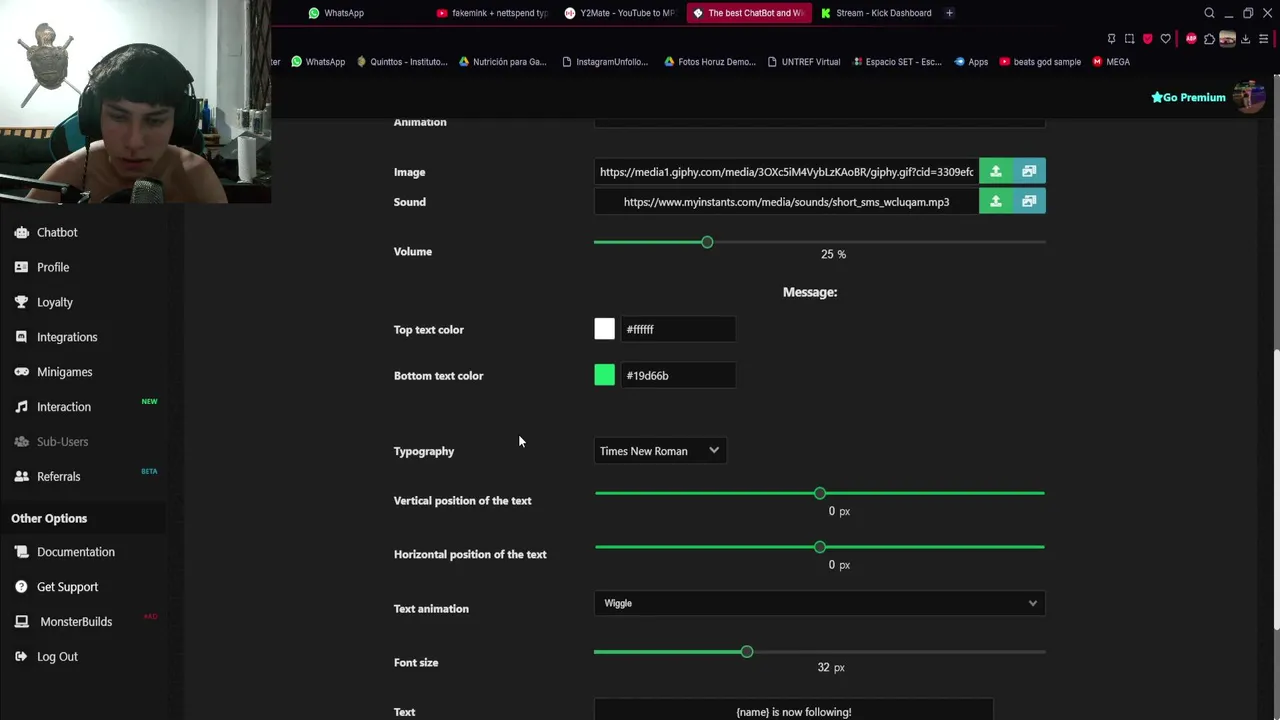Viewport: 1280px width, 720px height.
Task: Click the Go Premium link
Action: click(x=1188, y=97)
